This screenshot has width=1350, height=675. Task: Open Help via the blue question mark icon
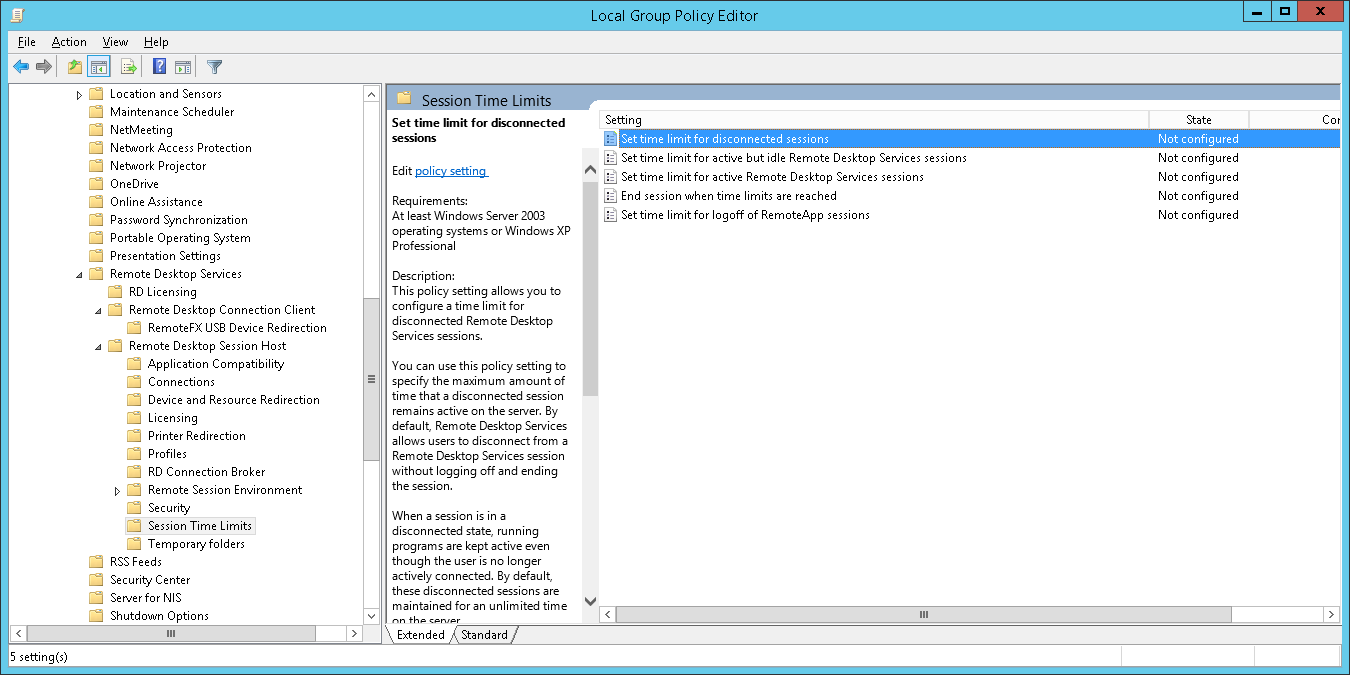tap(159, 67)
